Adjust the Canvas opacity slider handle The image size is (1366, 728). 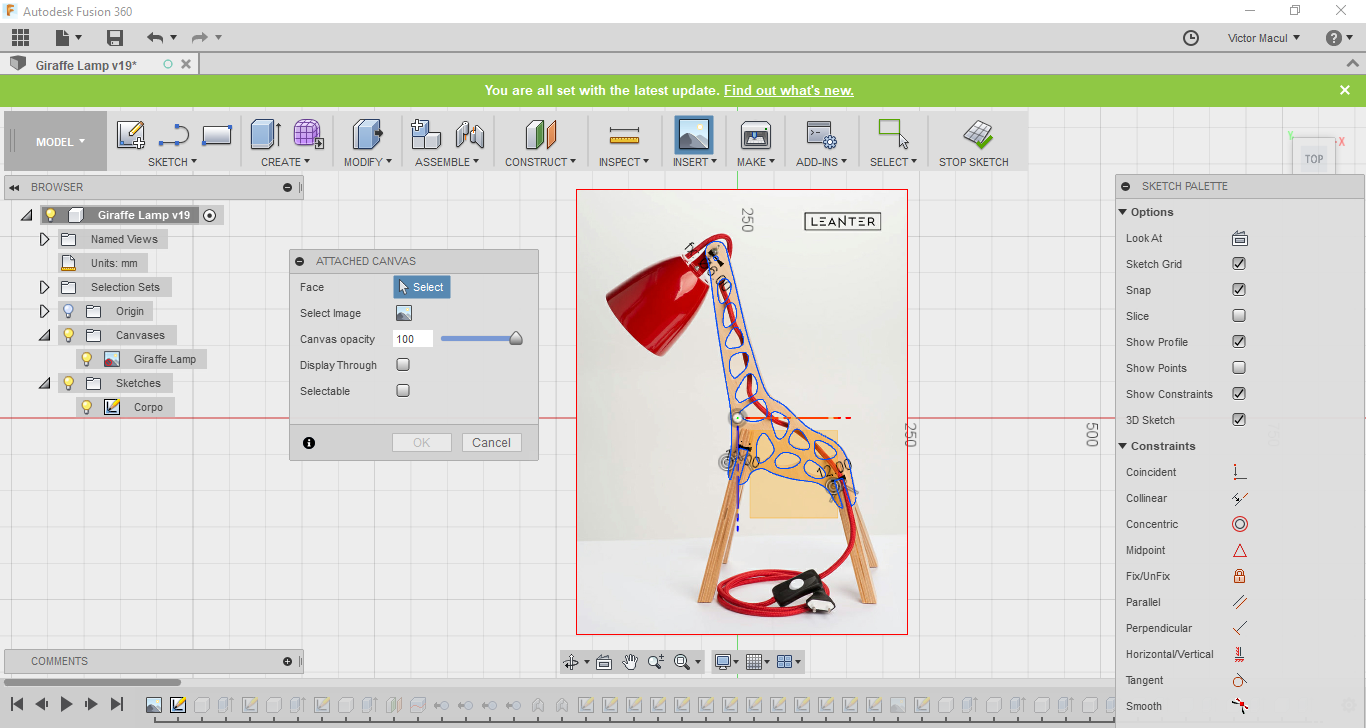coord(516,339)
